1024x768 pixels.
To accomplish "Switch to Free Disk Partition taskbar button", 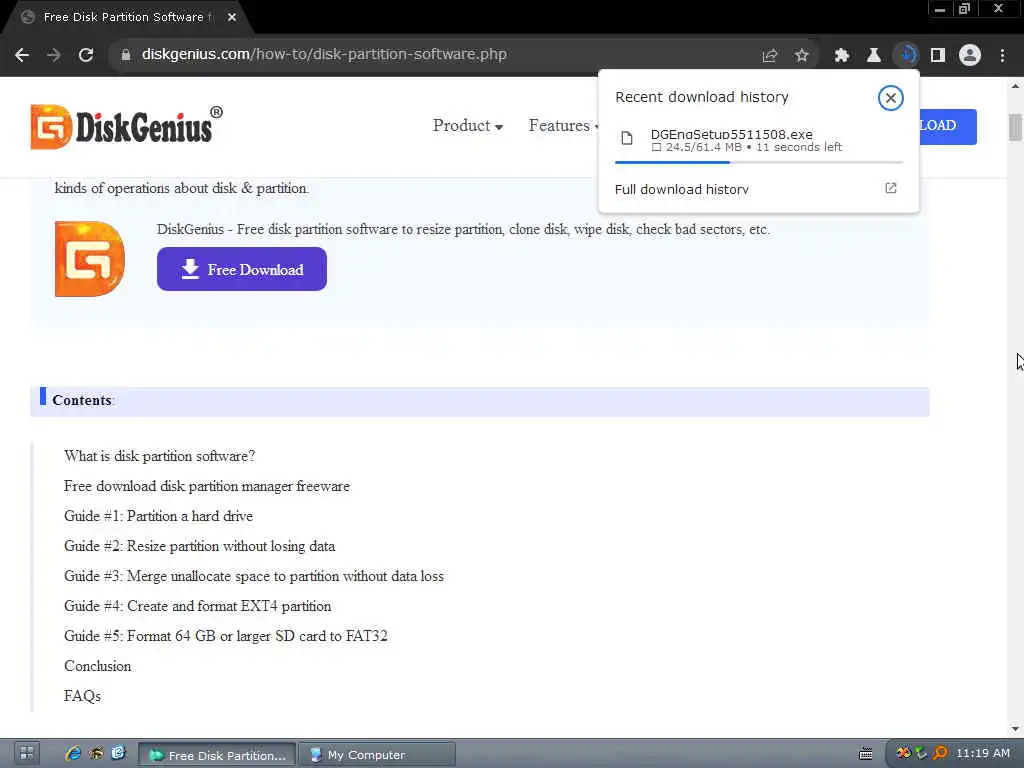I will [x=217, y=755].
